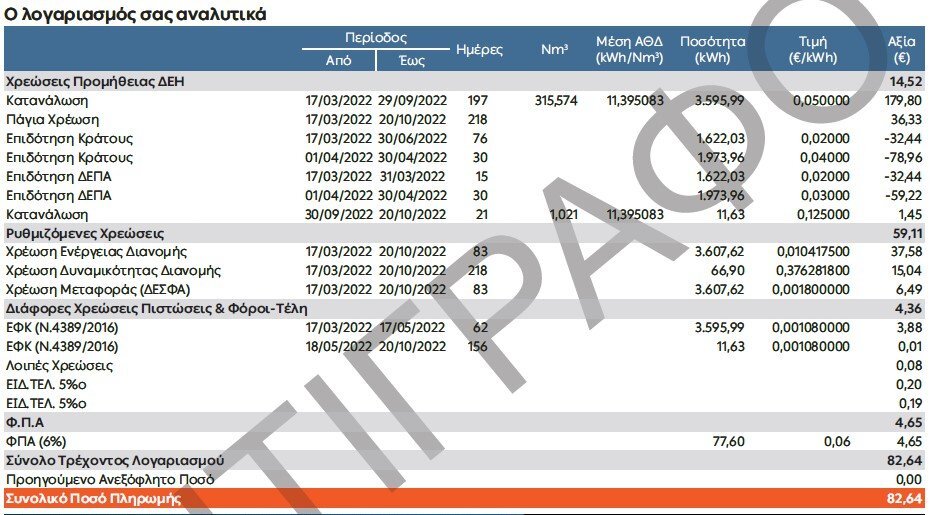Image resolution: width=943 pixels, height=515 pixels.
Task: Select the end date 30/06/2022
Action: [413, 138]
